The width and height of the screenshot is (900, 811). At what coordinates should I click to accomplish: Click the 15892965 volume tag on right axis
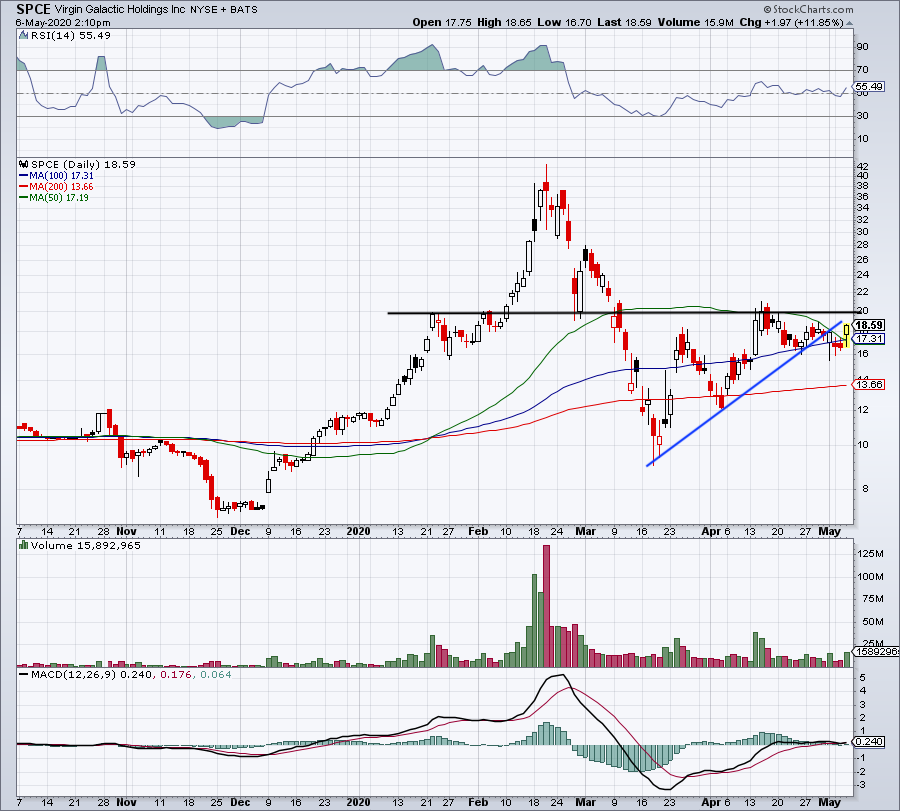pos(876,651)
